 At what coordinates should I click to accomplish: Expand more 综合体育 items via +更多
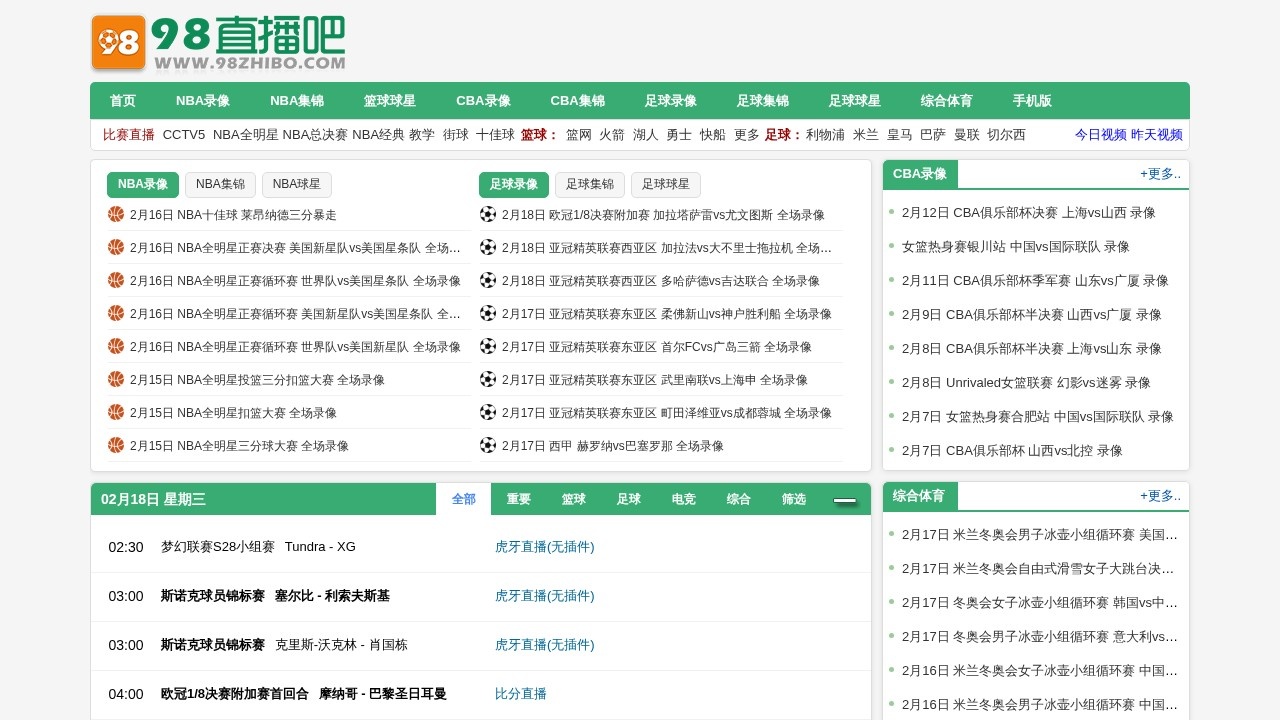point(1159,495)
